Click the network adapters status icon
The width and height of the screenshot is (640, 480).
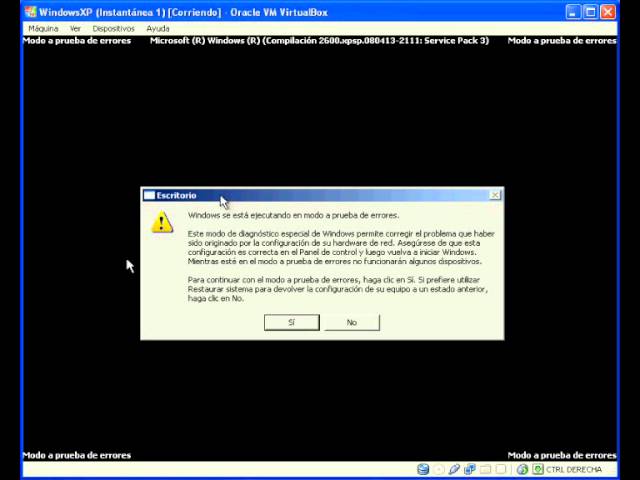(x=470, y=469)
